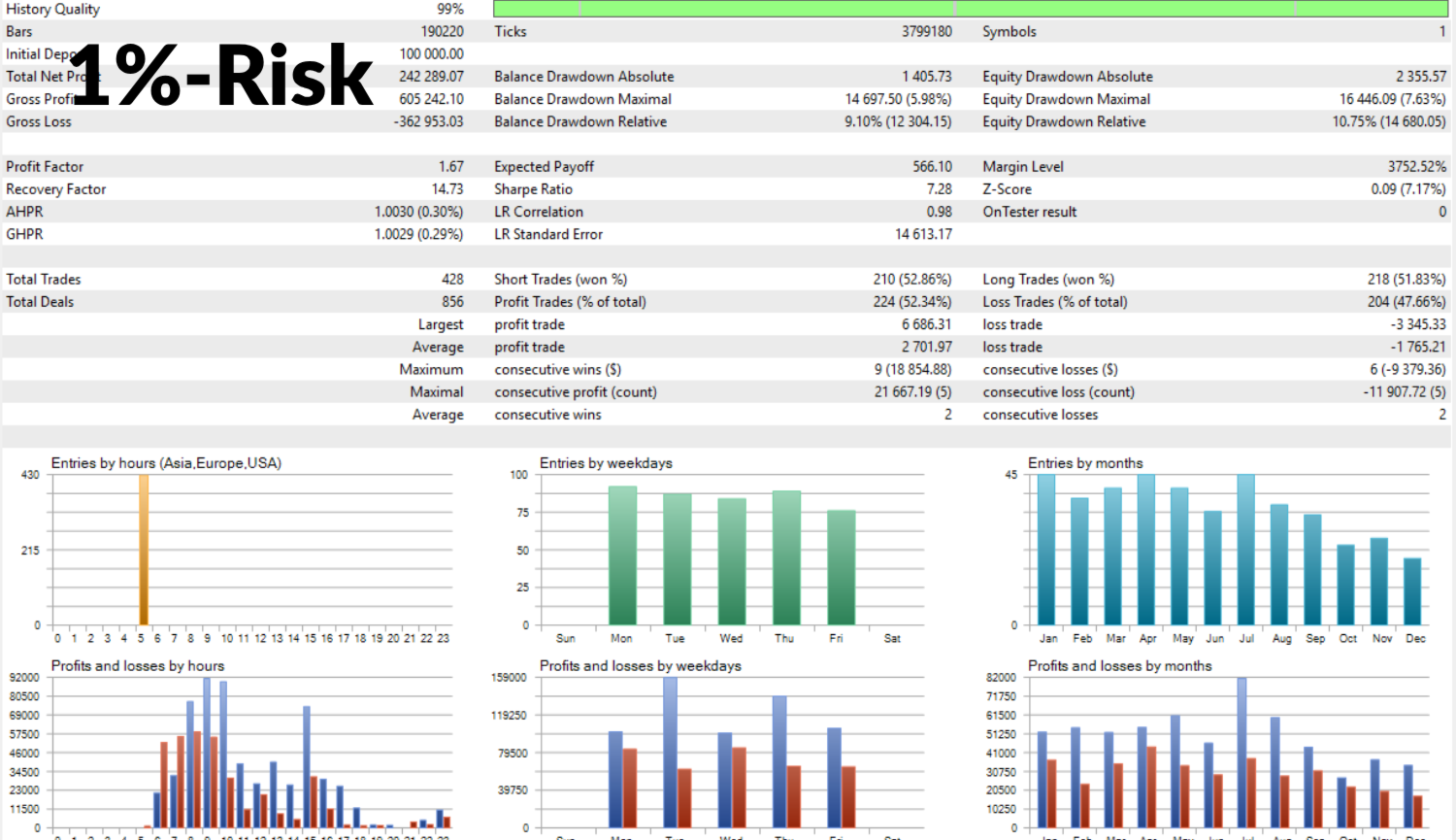
Task: Click the Gross Loss value -362 953.03
Action: click(x=428, y=121)
